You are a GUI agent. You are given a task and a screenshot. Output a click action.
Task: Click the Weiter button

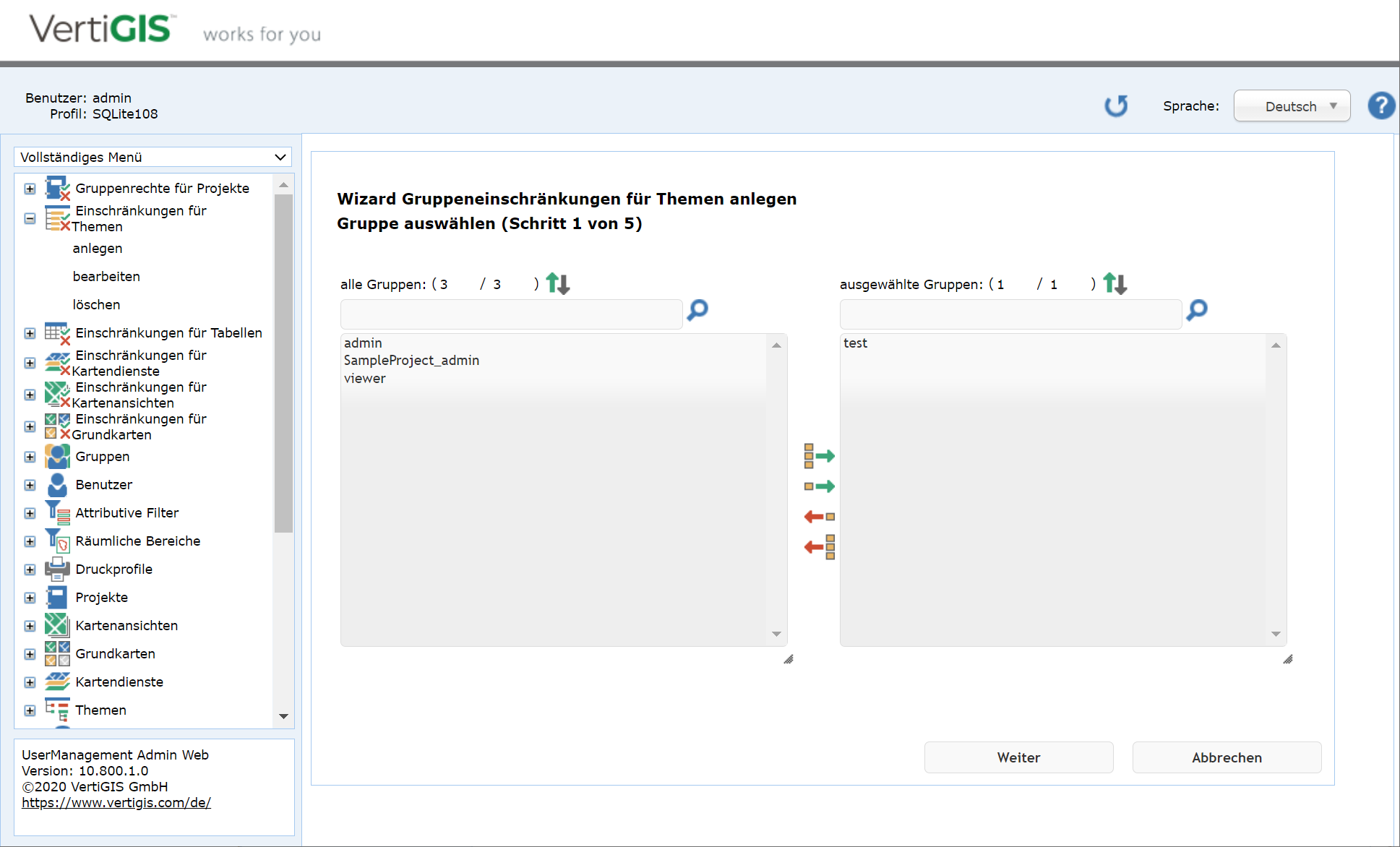[1018, 757]
